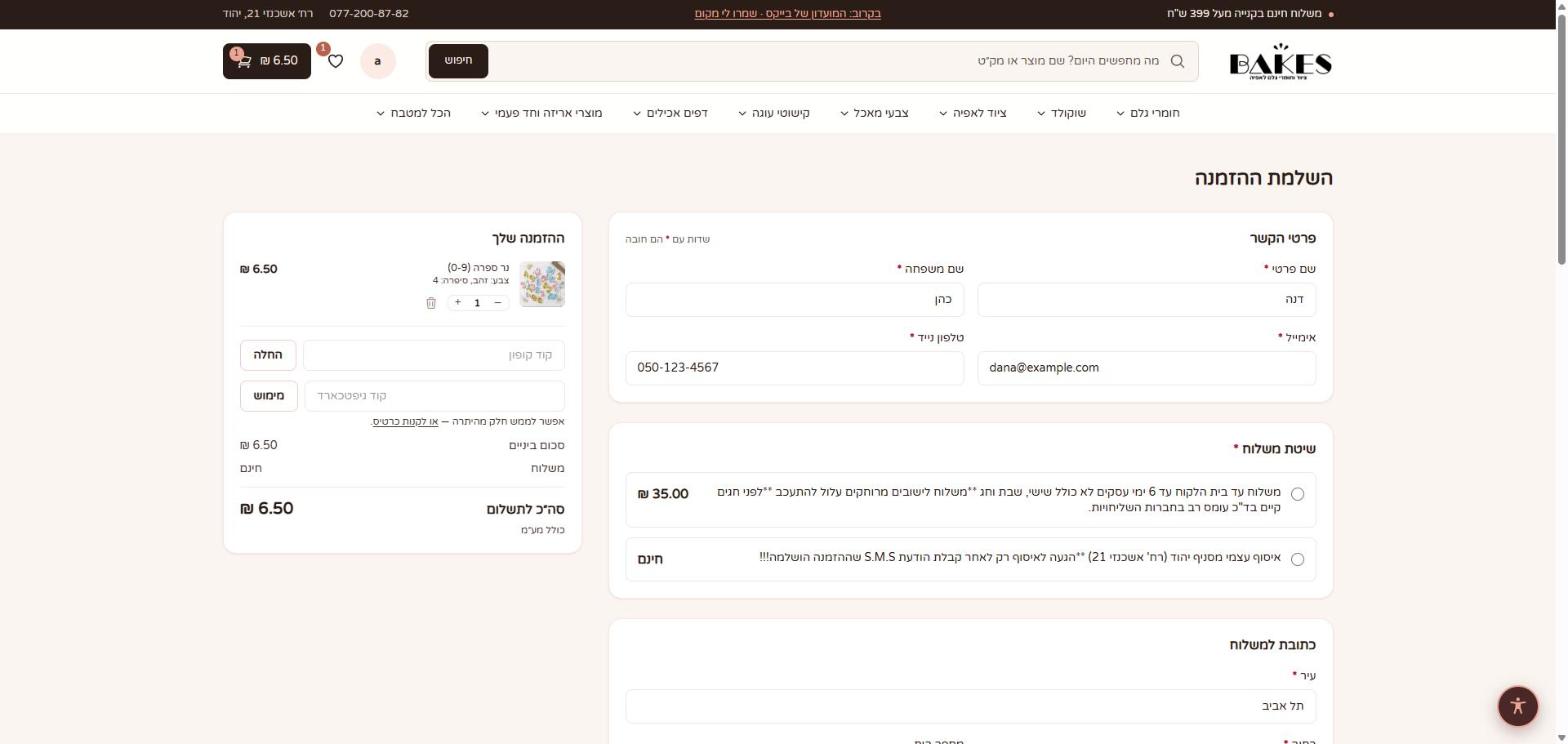Expand the חומרי גלם menu
Image resolution: width=1568 pixels, height=744 pixels.
click(x=1148, y=113)
